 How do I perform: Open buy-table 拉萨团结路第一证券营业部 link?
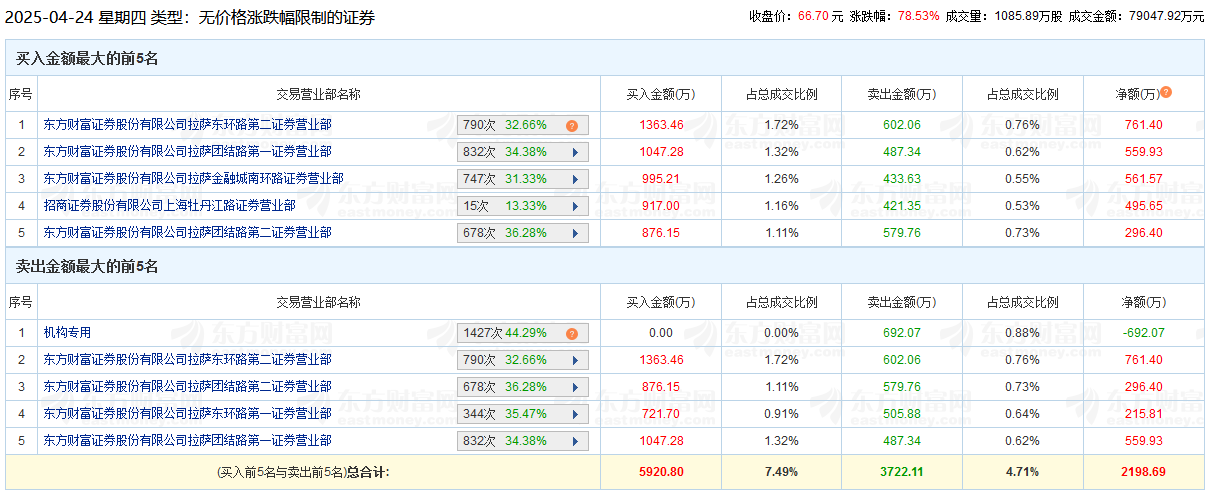187,152
